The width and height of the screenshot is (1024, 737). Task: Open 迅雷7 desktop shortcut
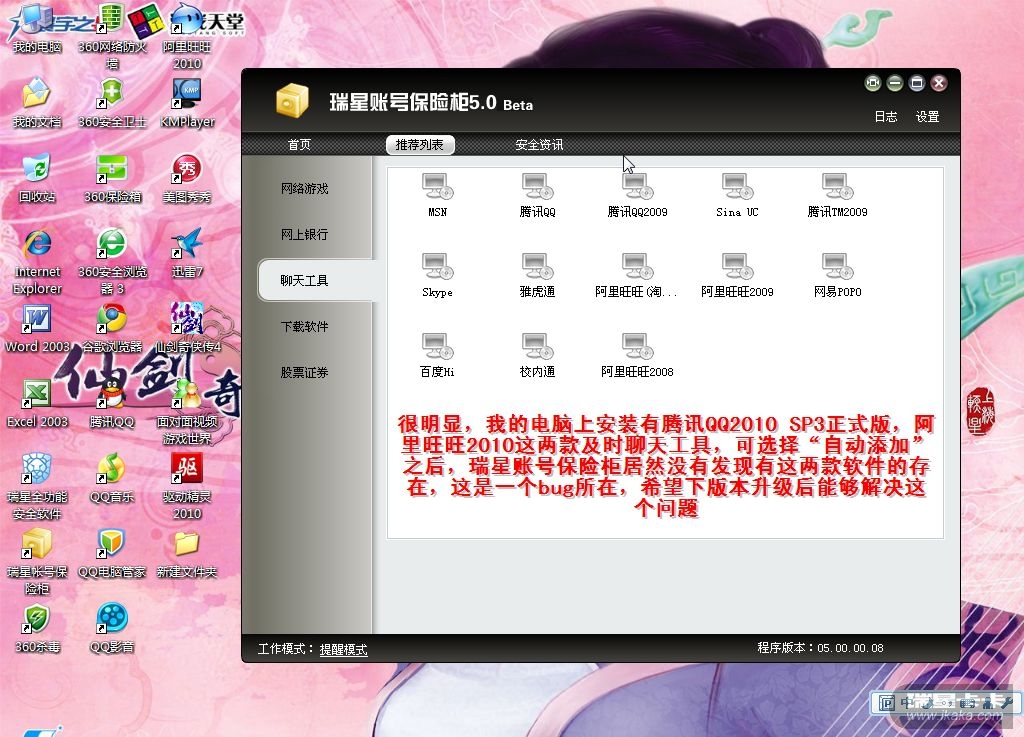click(x=187, y=253)
